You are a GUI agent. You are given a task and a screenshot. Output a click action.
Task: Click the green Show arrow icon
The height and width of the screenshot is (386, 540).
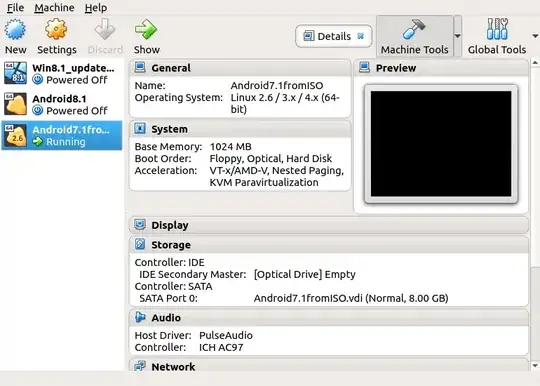[146, 30]
